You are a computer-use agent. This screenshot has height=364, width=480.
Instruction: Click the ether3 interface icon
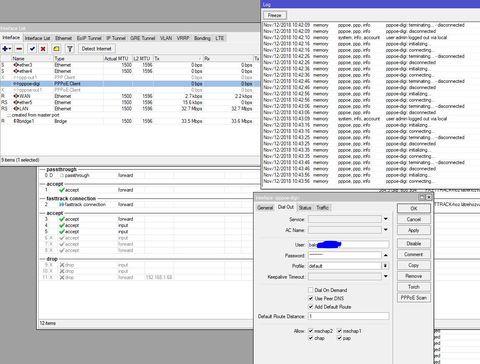(x=16, y=65)
